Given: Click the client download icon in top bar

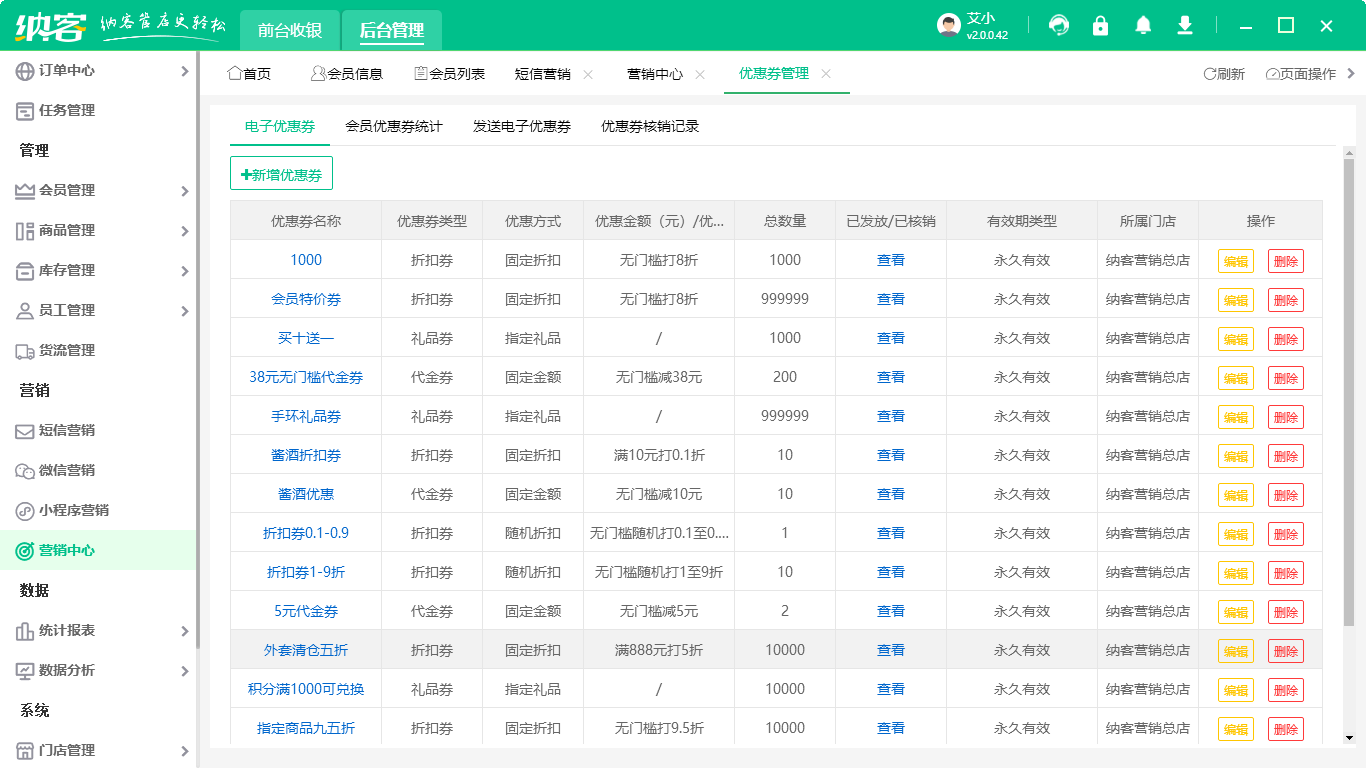Looking at the screenshot, I should click(x=1185, y=25).
